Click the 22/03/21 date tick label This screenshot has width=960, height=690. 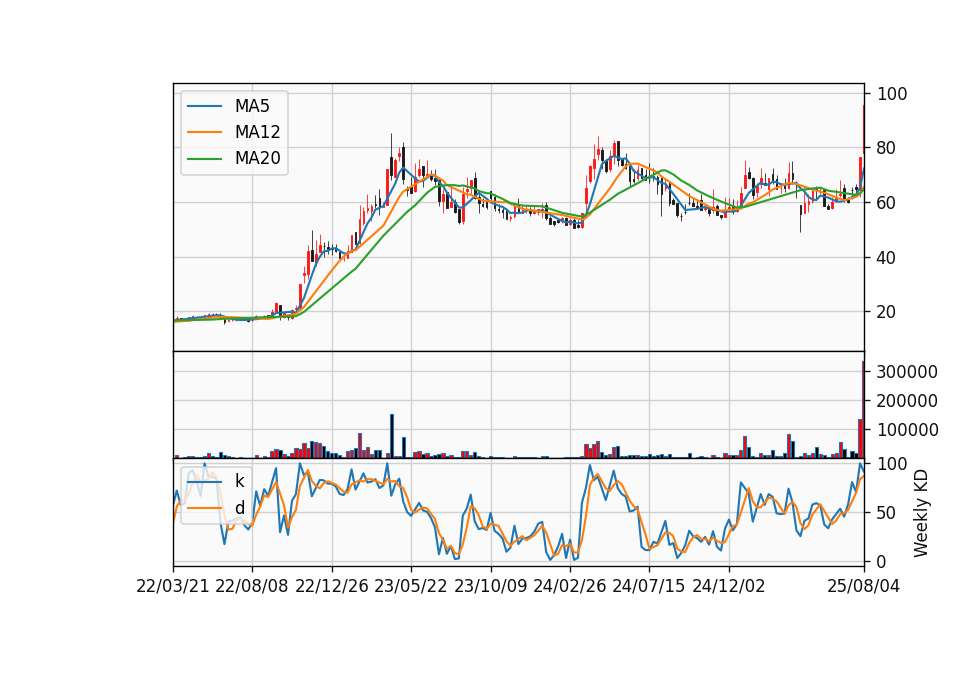[x=173, y=587]
